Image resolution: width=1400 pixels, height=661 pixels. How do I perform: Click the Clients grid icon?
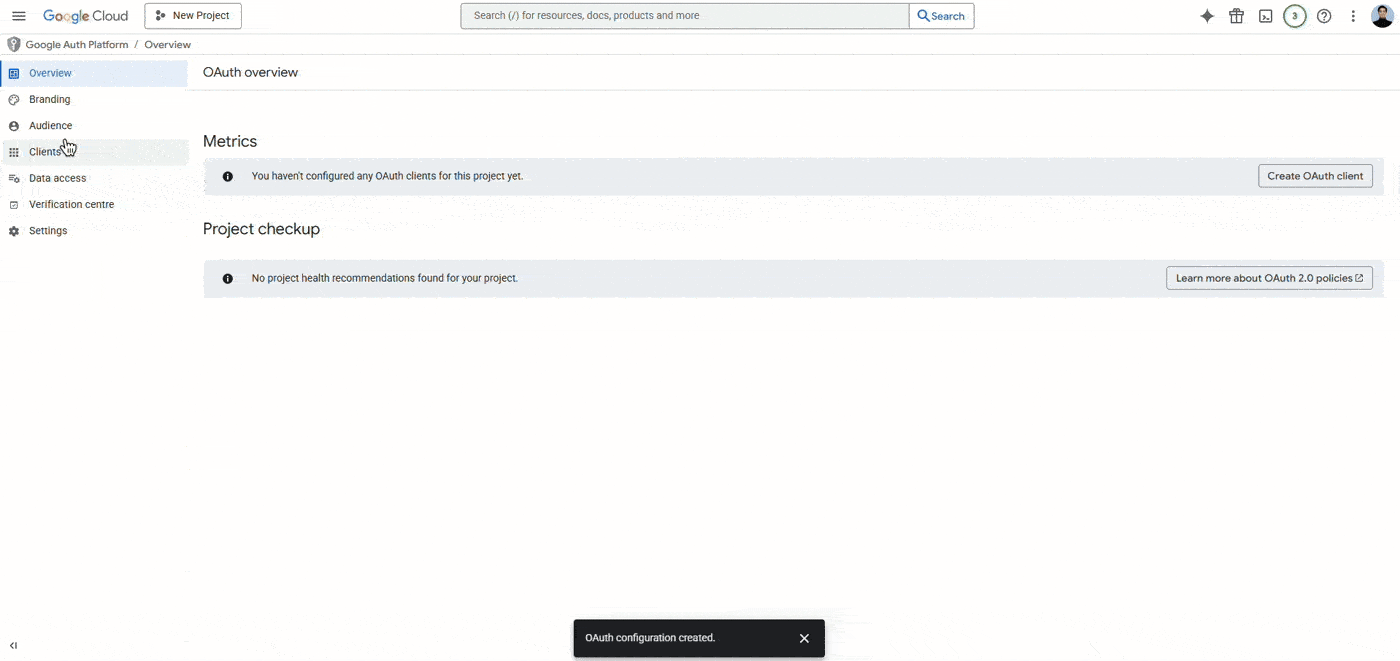[13, 151]
